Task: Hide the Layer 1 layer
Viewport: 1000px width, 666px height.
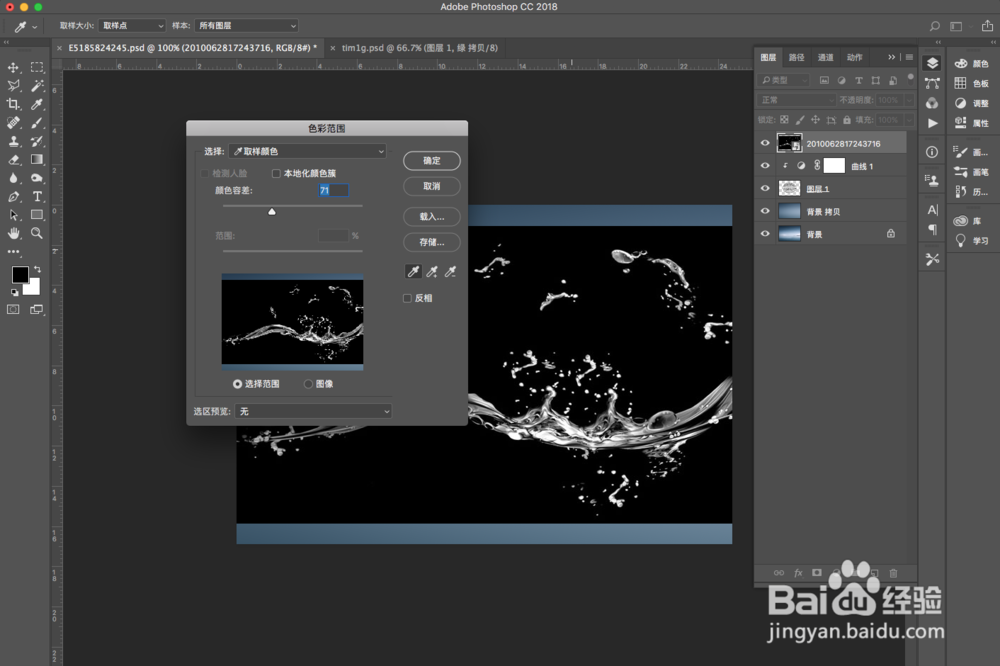Action: click(765, 188)
